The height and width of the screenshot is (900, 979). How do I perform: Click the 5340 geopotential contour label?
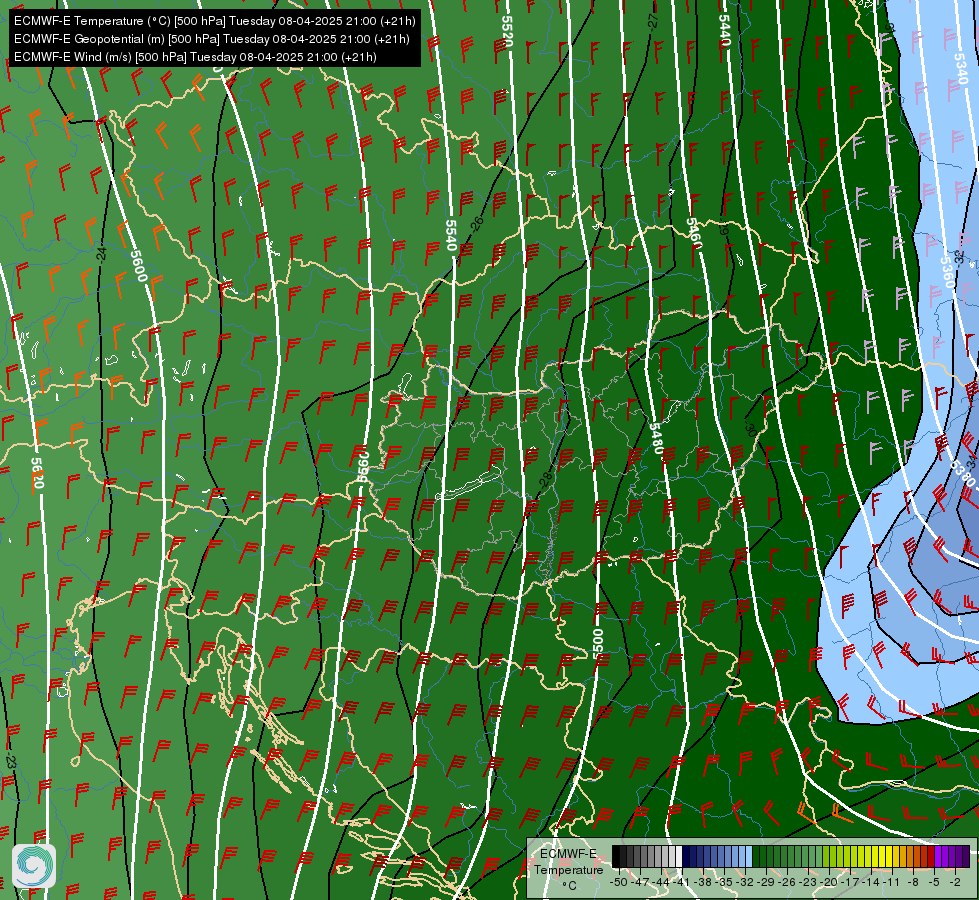(x=961, y=69)
